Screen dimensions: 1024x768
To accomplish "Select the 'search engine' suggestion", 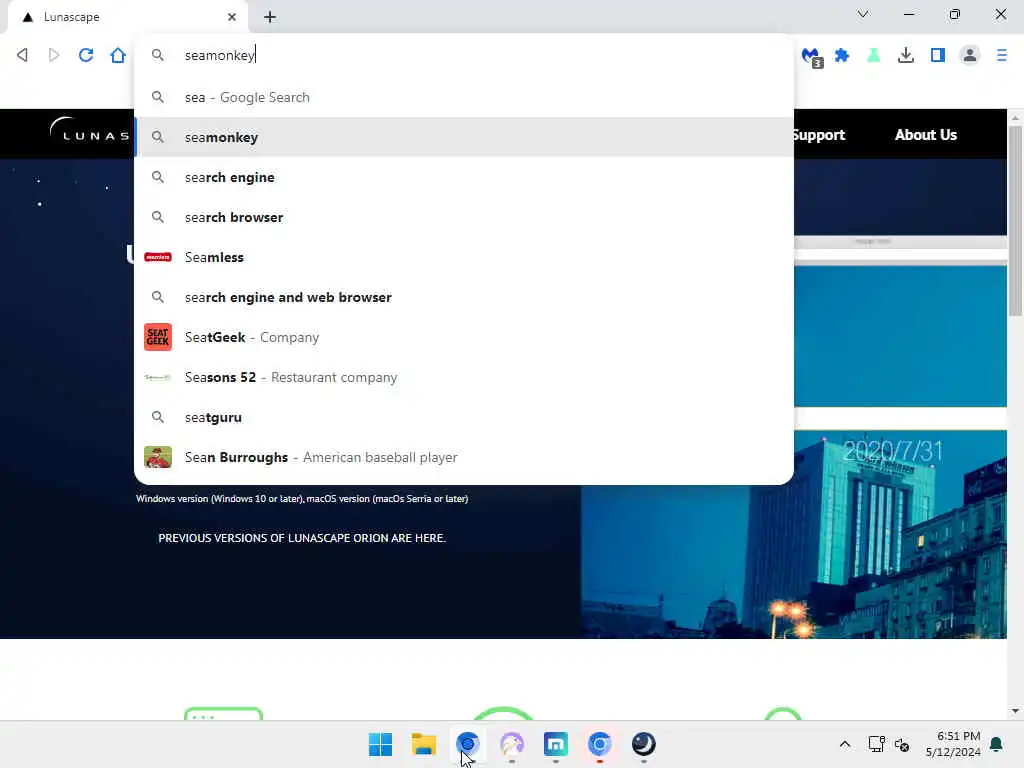I will tap(464, 177).
